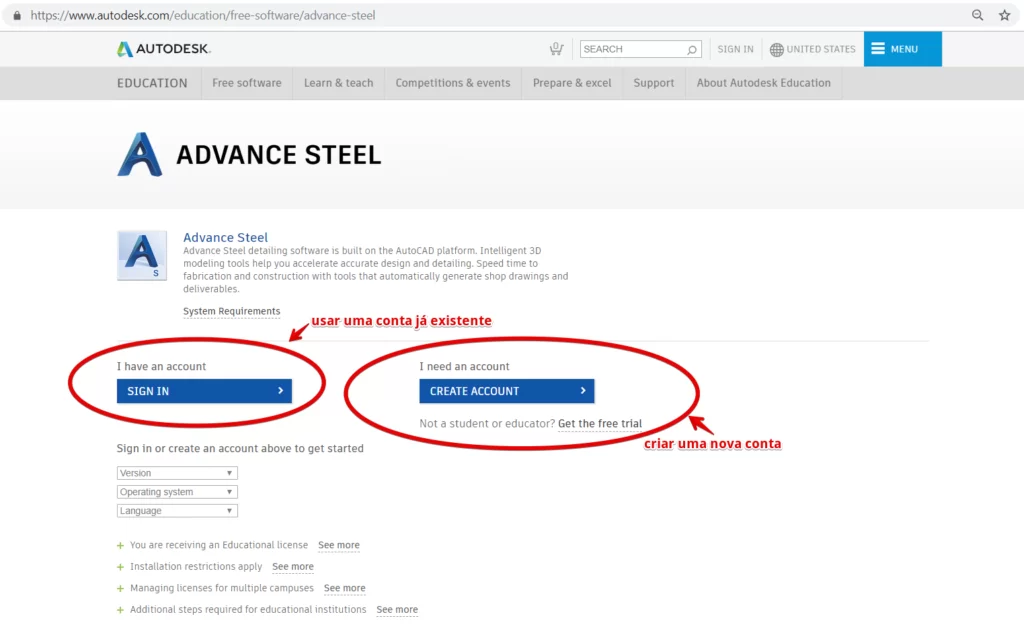This screenshot has width=1024, height=639.
Task: Click the Advance Steel product thumbnail icon
Action: [142, 255]
